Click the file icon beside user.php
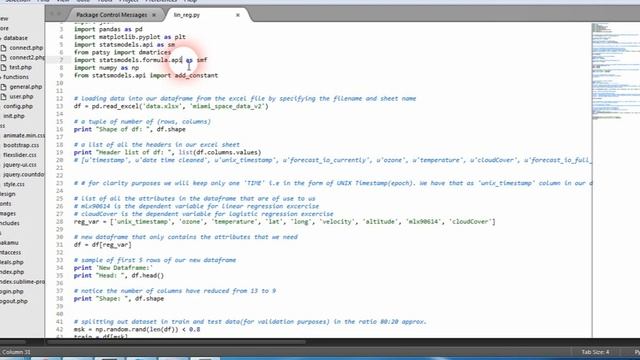Screen dimensions: 640x360 3,97
